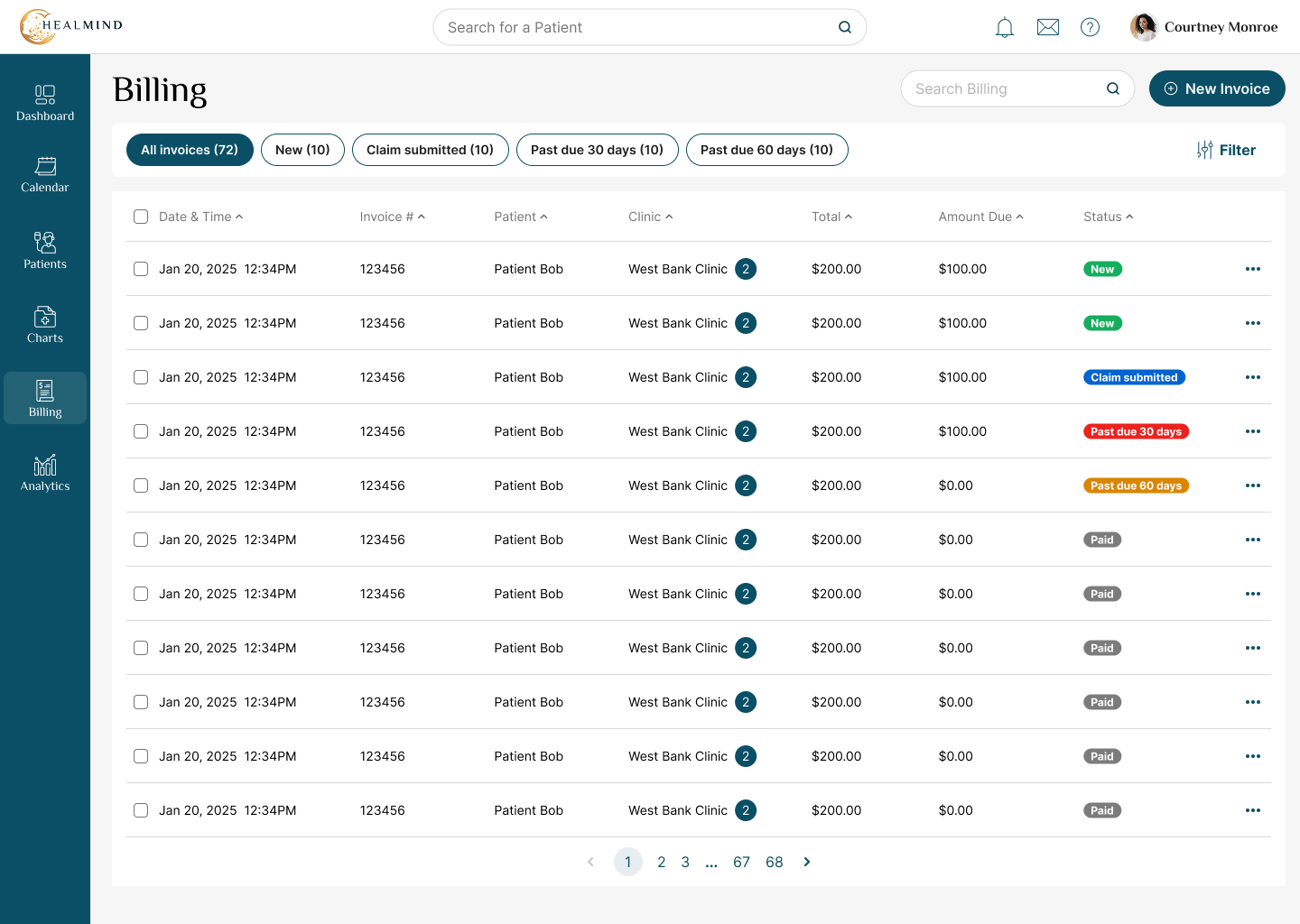Open three-dot menu for Past due 60 days row
Screen dimensions: 1300x924
[1253, 485]
